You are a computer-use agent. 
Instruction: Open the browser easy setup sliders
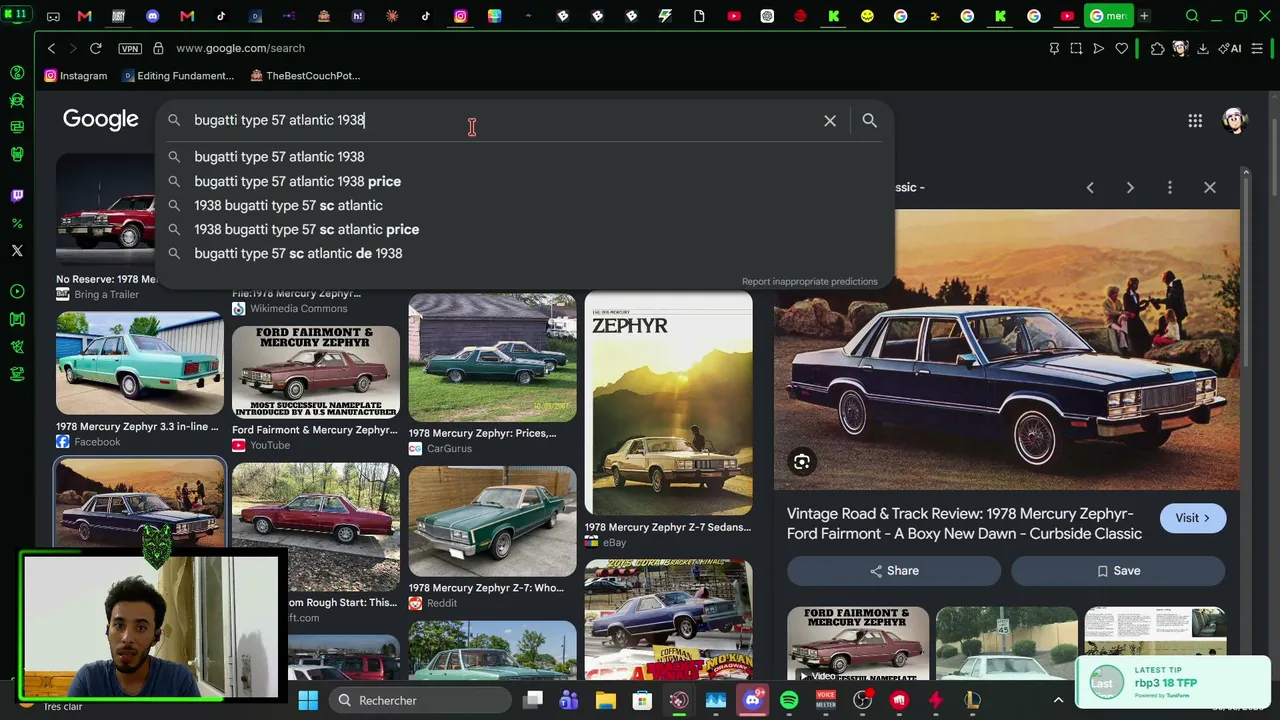tap(1257, 48)
